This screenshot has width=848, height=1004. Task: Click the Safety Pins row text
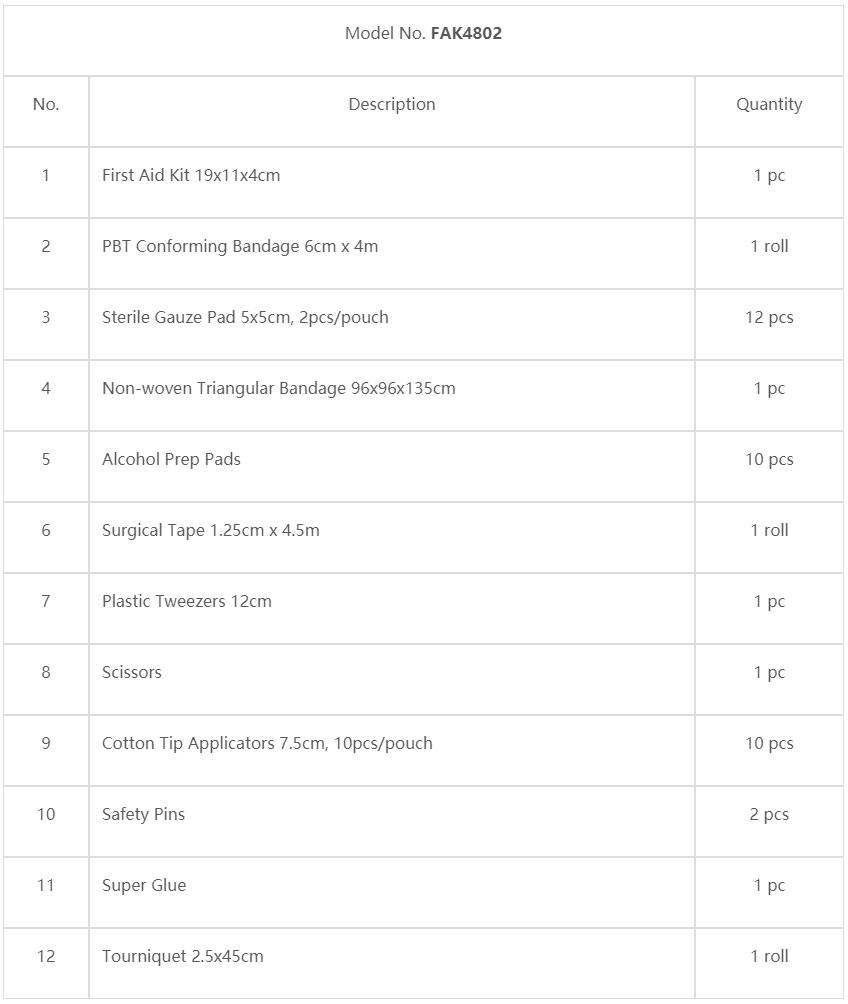(143, 814)
